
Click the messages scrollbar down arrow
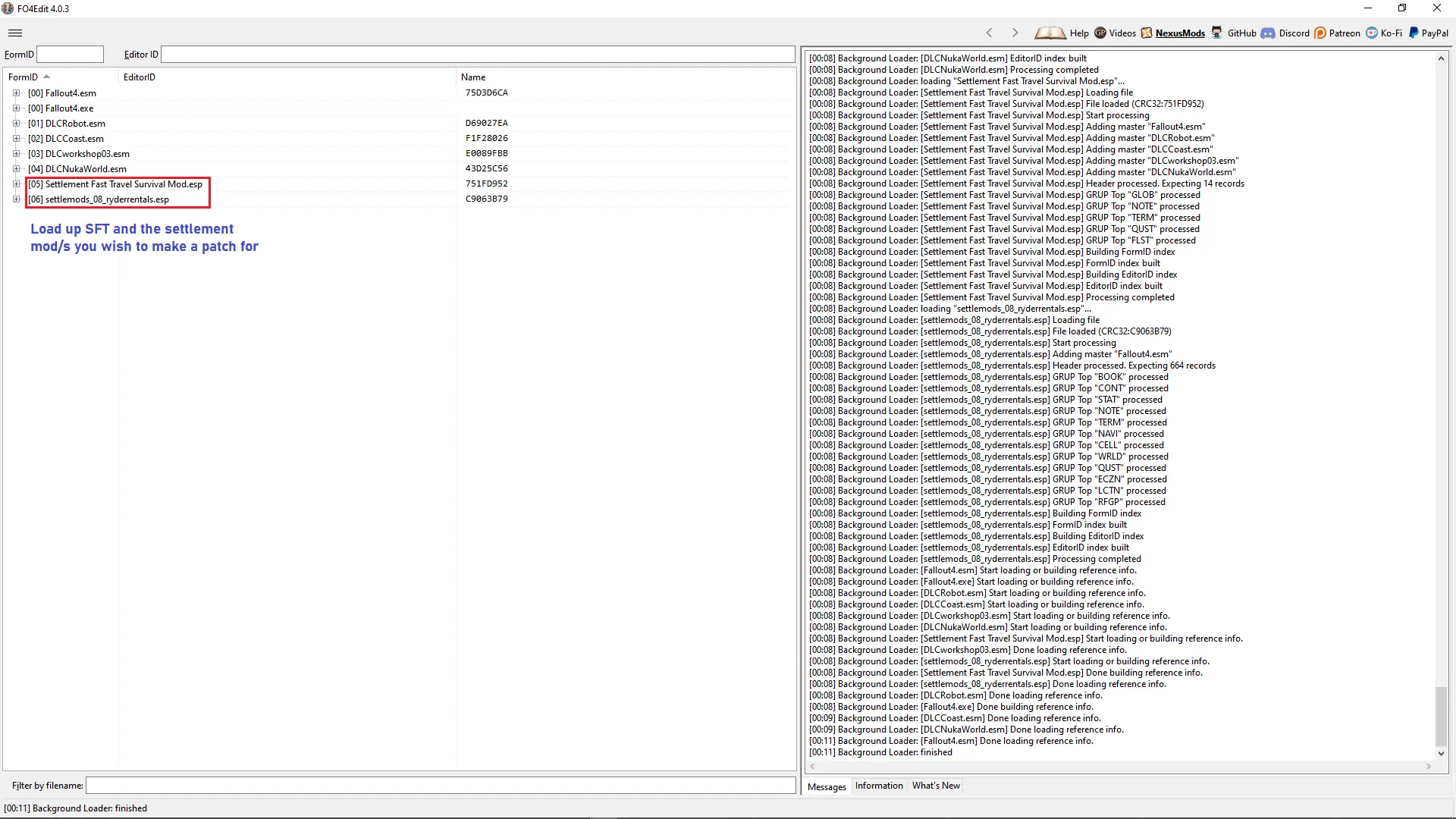tap(1441, 753)
